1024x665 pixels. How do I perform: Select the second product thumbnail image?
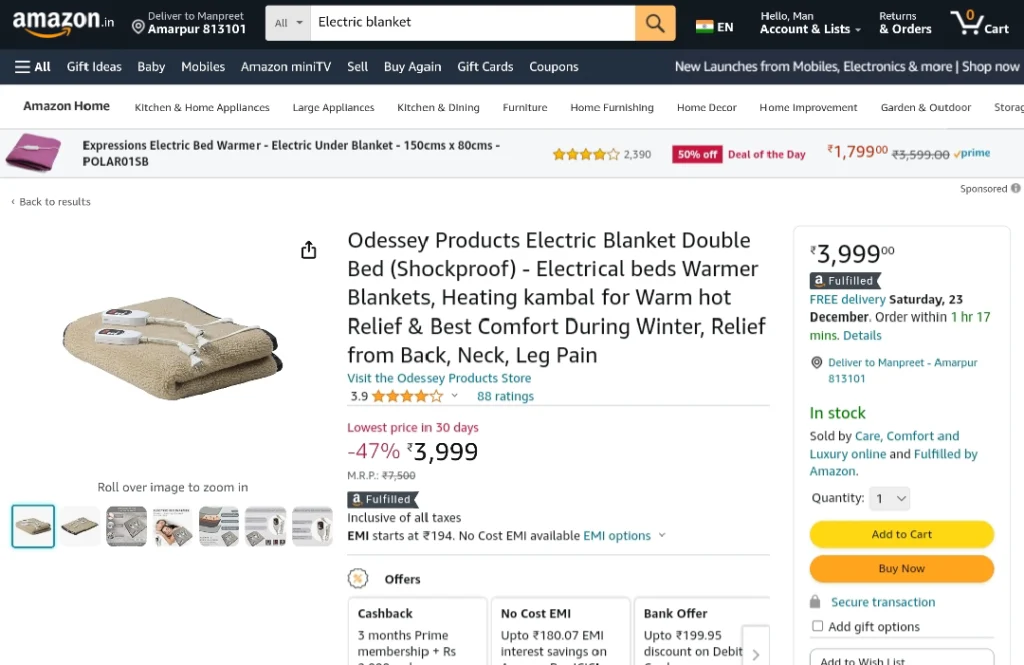(80, 526)
